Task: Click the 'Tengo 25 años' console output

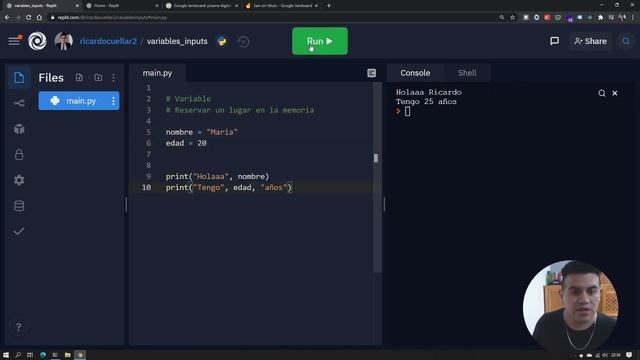Action: [x=426, y=102]
